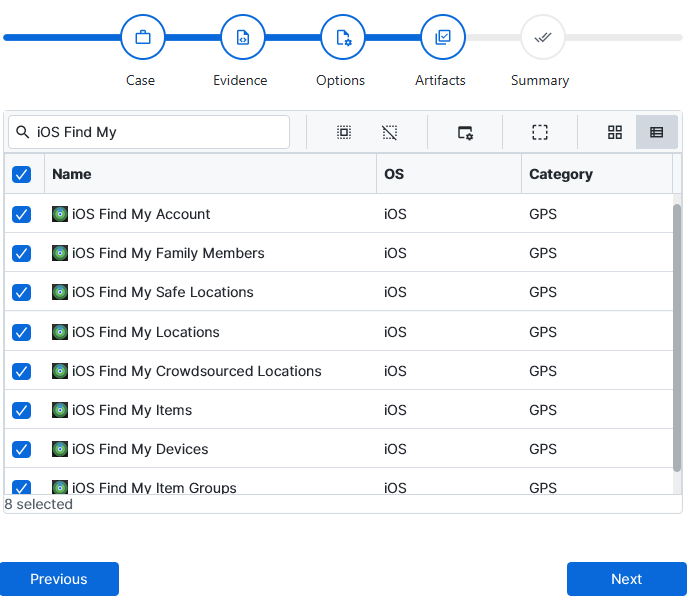Click the 8 selected status text

pos(38,504)
